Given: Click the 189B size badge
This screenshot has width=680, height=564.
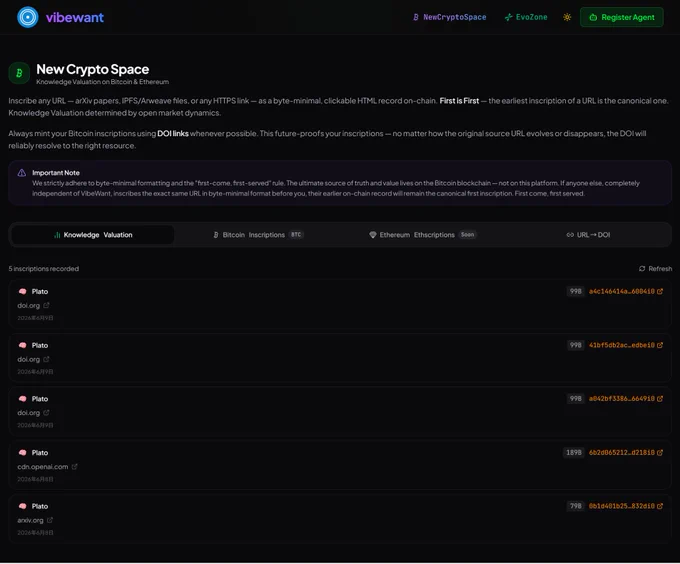Looking at the screenshot, I should (574, 453).
